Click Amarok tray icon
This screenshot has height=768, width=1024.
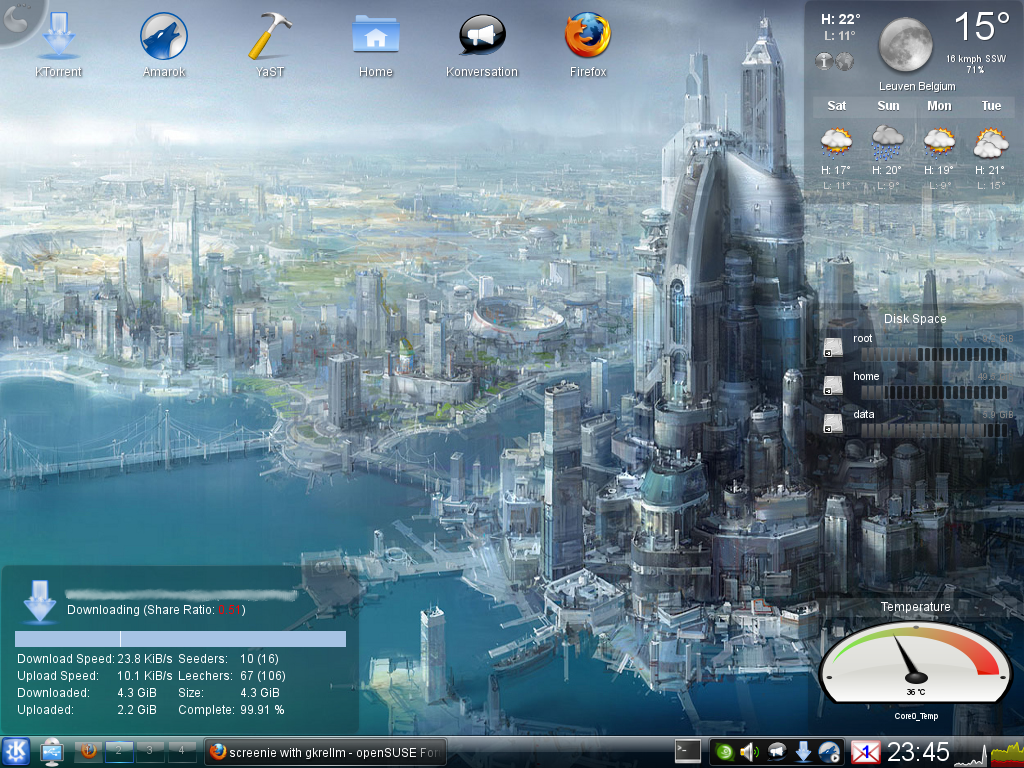pos(829,752)
